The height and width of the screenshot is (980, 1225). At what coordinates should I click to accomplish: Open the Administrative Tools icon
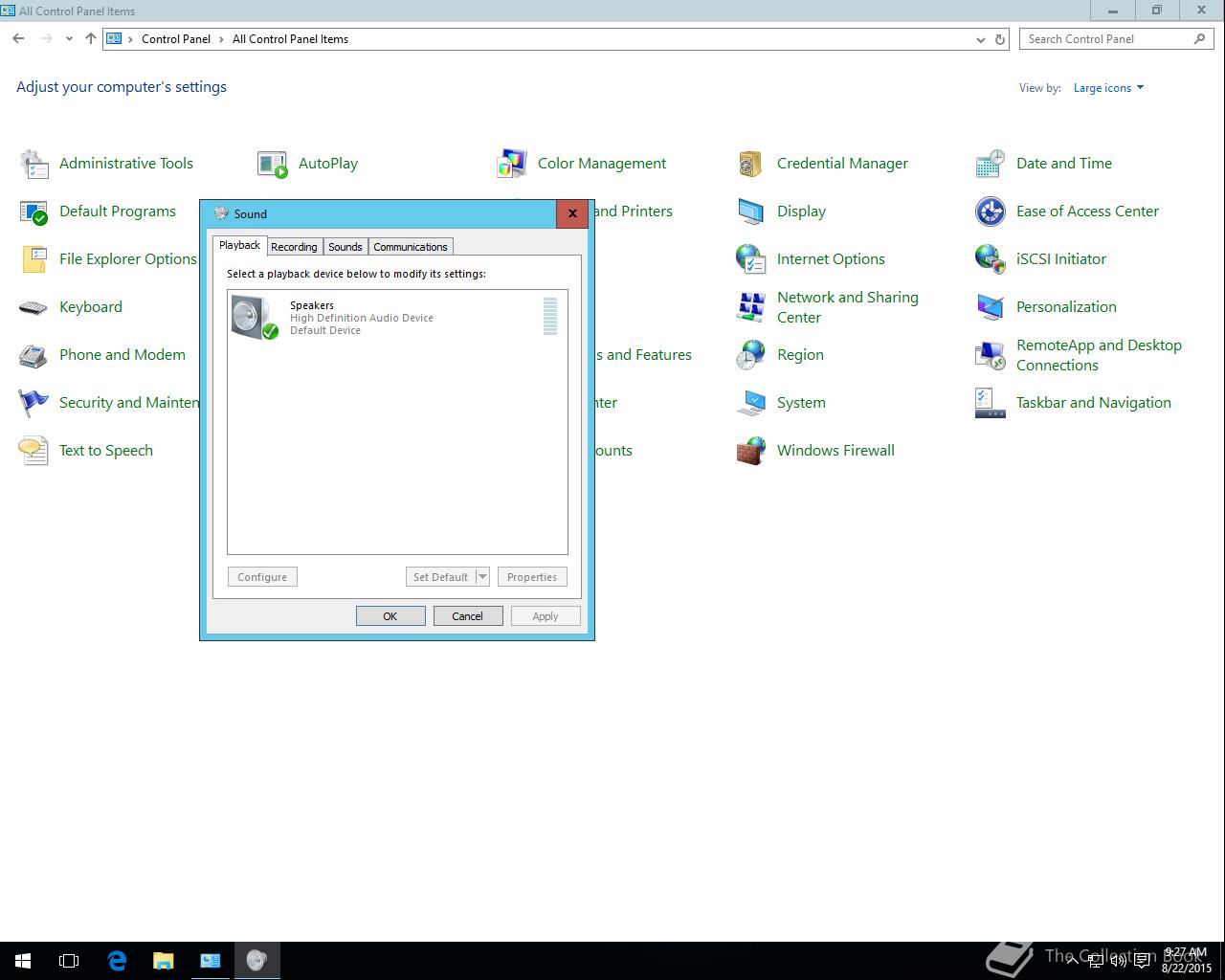33,164
